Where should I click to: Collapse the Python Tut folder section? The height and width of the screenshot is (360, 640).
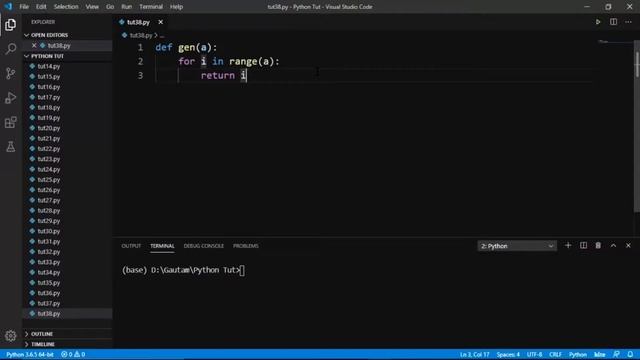47,56
